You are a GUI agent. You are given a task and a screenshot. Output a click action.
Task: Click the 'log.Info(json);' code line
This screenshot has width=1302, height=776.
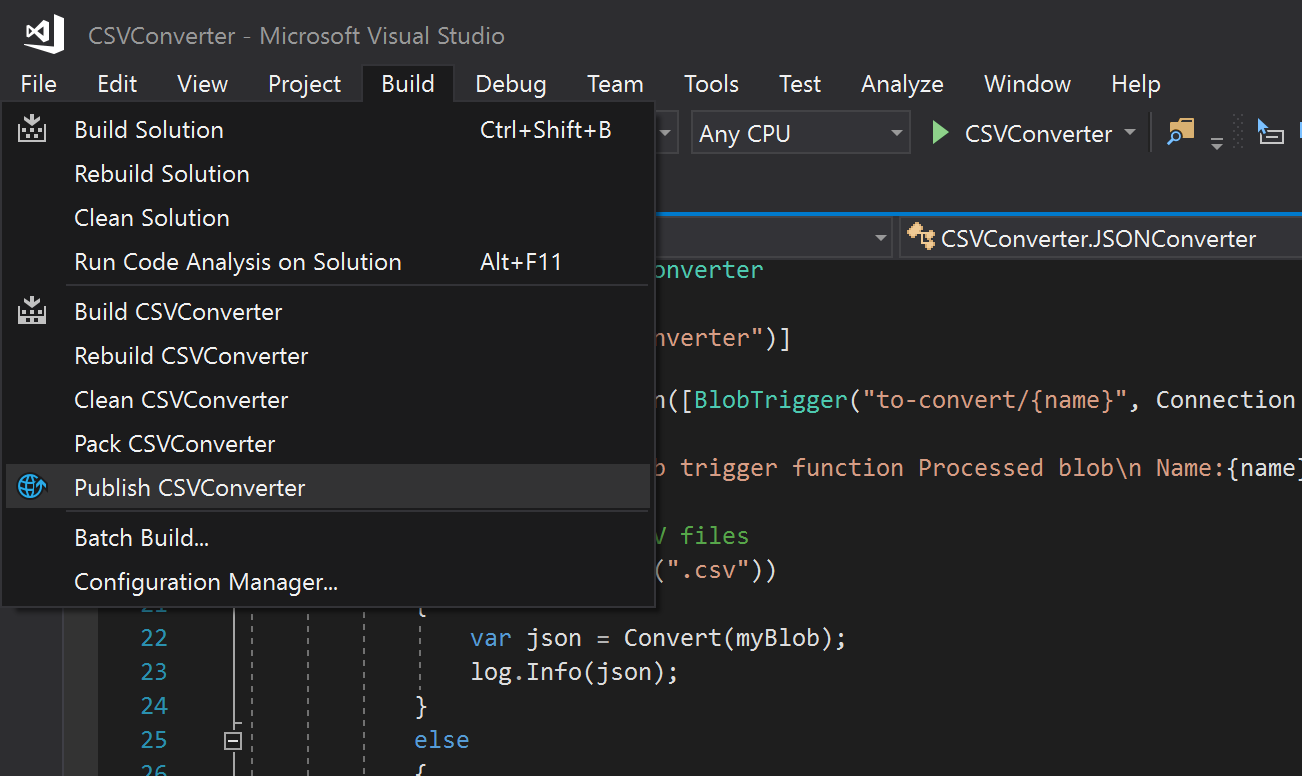[x=574, y=672]
